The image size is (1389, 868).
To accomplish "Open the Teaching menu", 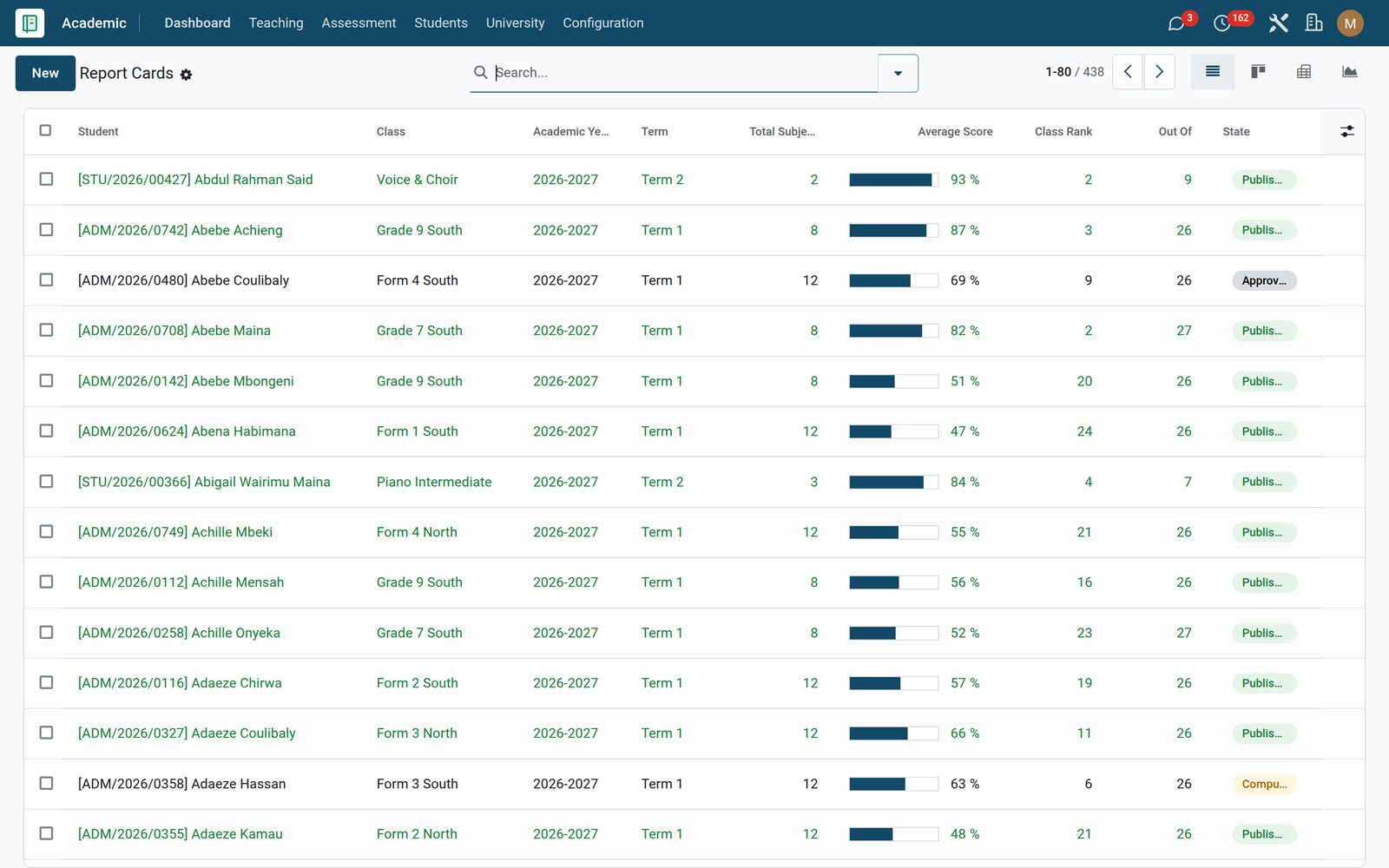I will [276, 23].
